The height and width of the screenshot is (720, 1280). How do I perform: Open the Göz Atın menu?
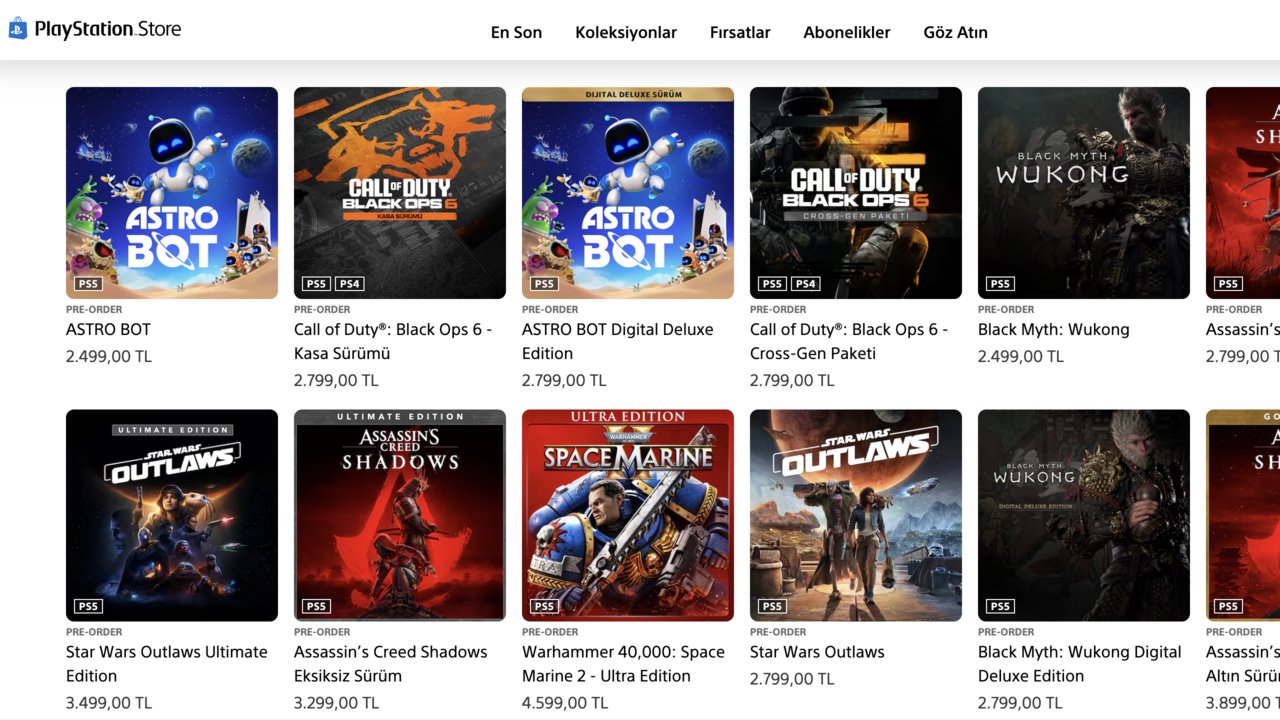tap(955, 32)
